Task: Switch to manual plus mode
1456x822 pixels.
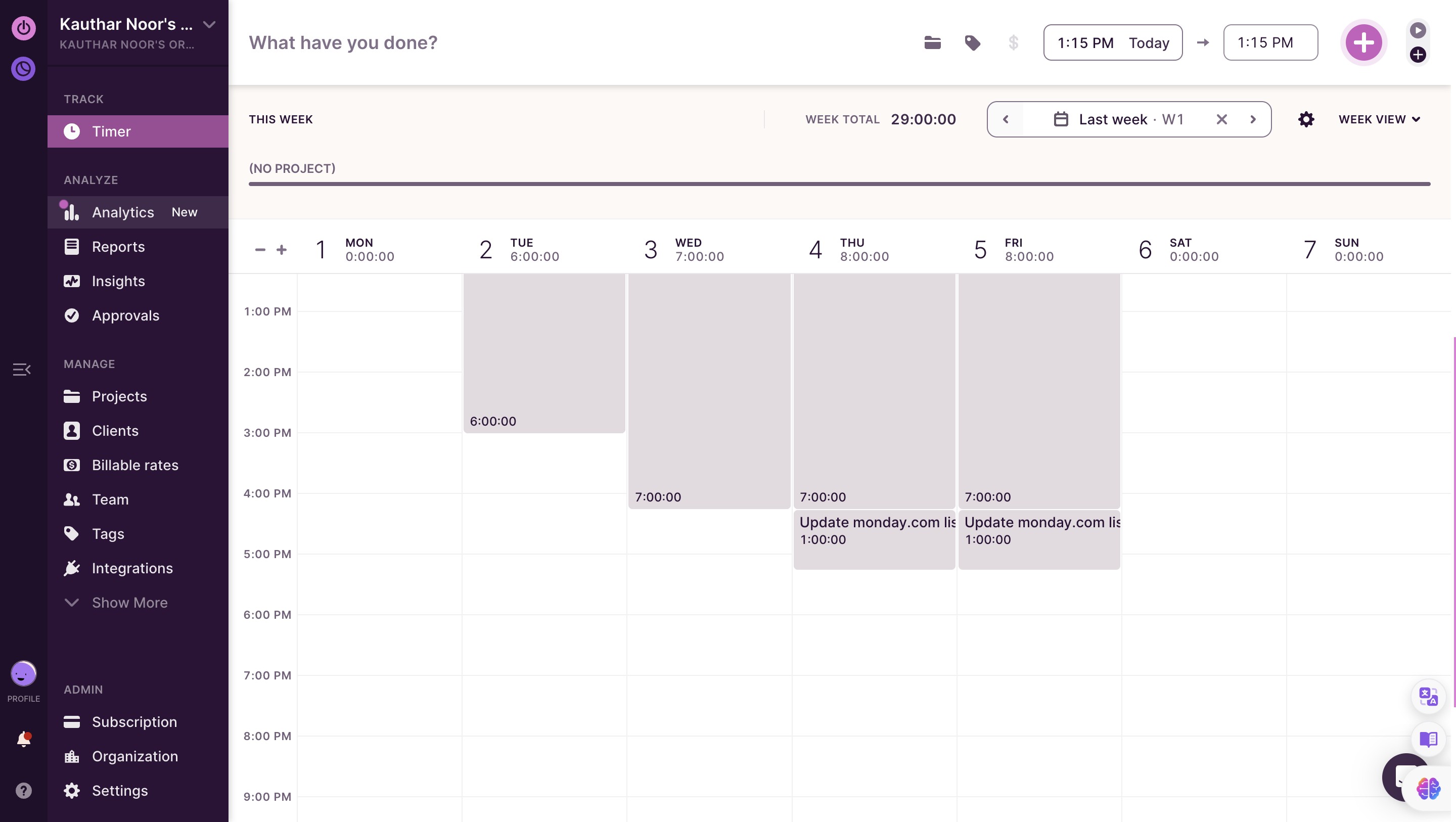Action: click(x=1417, y=55)
